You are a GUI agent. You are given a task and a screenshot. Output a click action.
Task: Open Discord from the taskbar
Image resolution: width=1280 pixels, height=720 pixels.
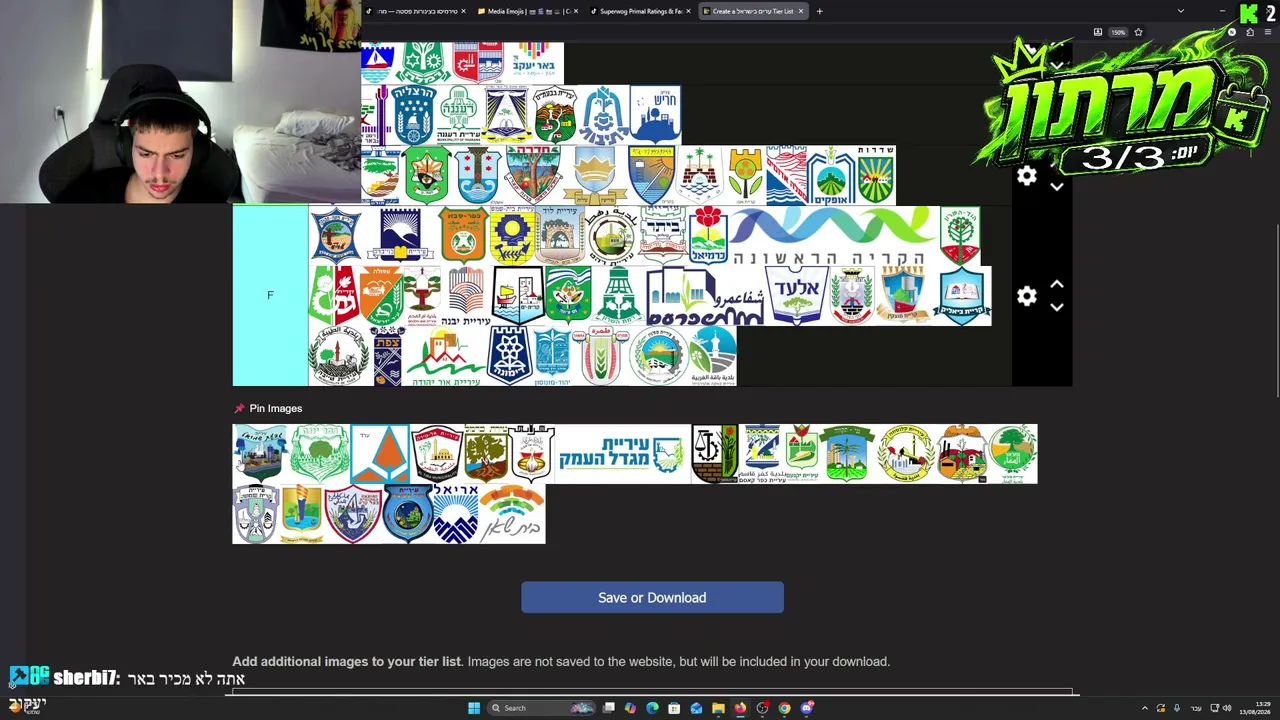pyautogui.click(x=806, y=708)
